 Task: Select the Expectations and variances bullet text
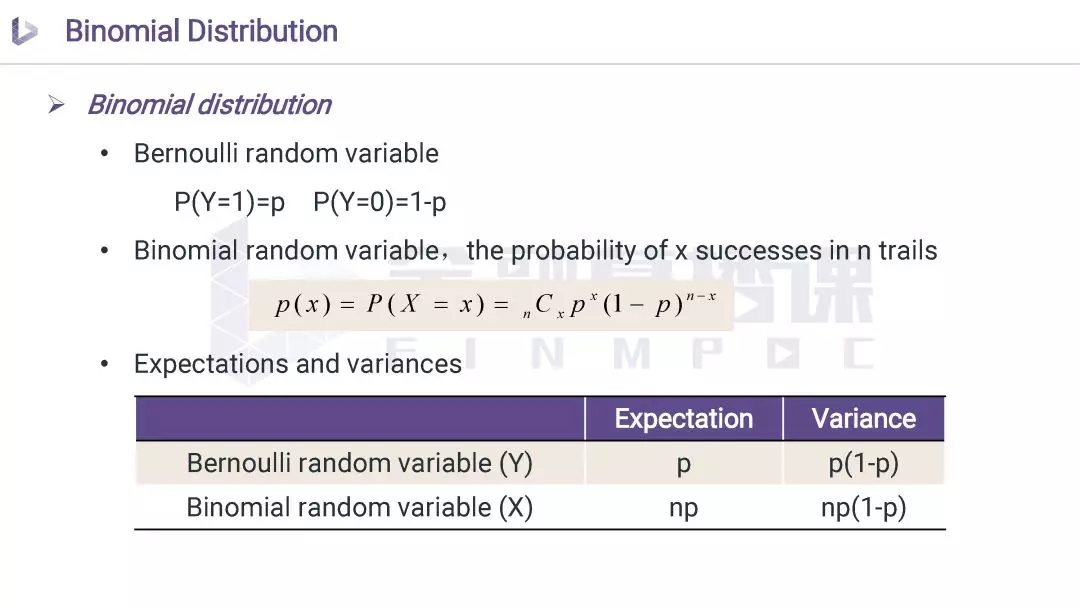point(297,364)
